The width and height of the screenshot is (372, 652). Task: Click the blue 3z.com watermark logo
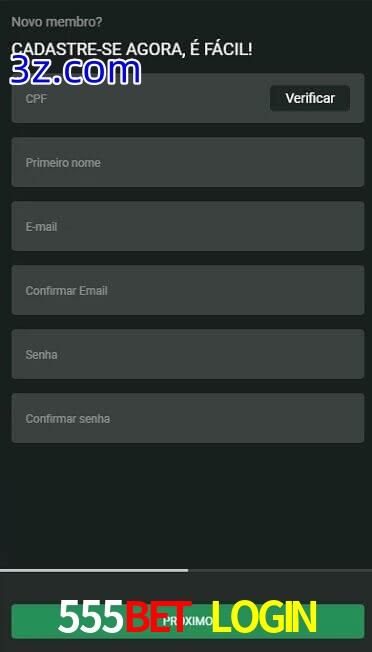pos(75,71)
